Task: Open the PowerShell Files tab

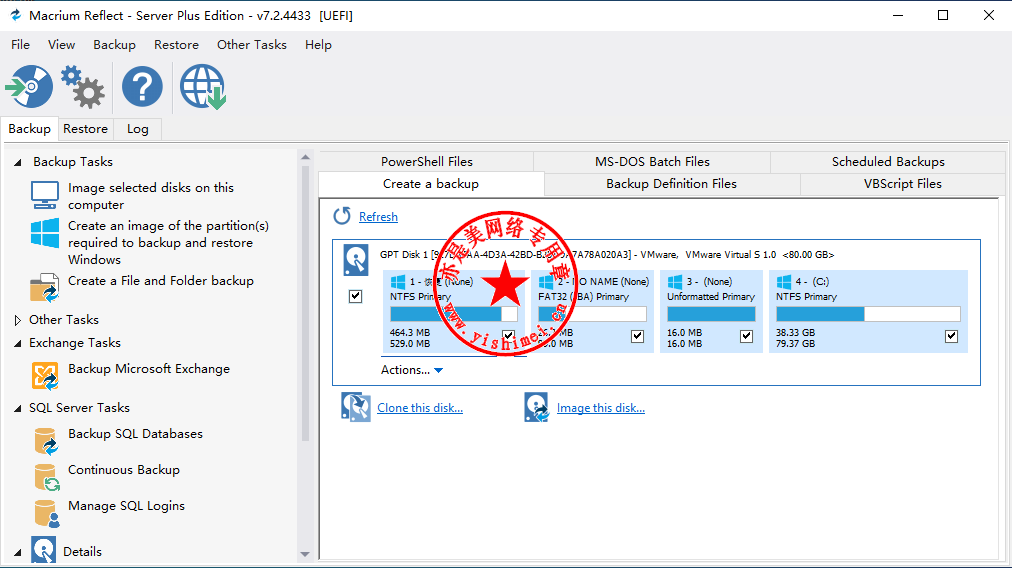Action: tap(427, 161)
